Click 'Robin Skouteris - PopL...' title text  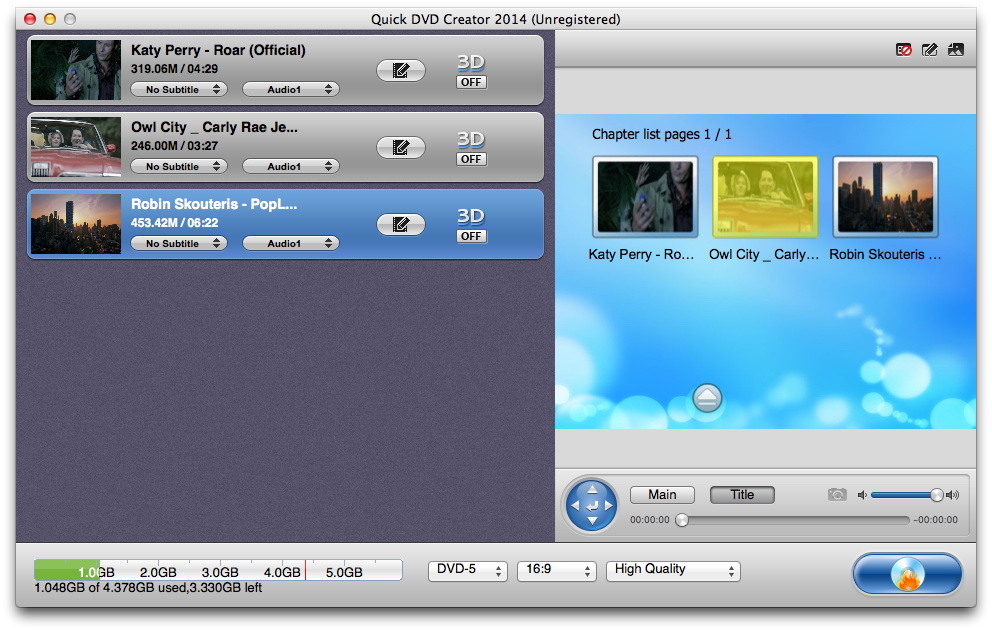coord(214,204)
